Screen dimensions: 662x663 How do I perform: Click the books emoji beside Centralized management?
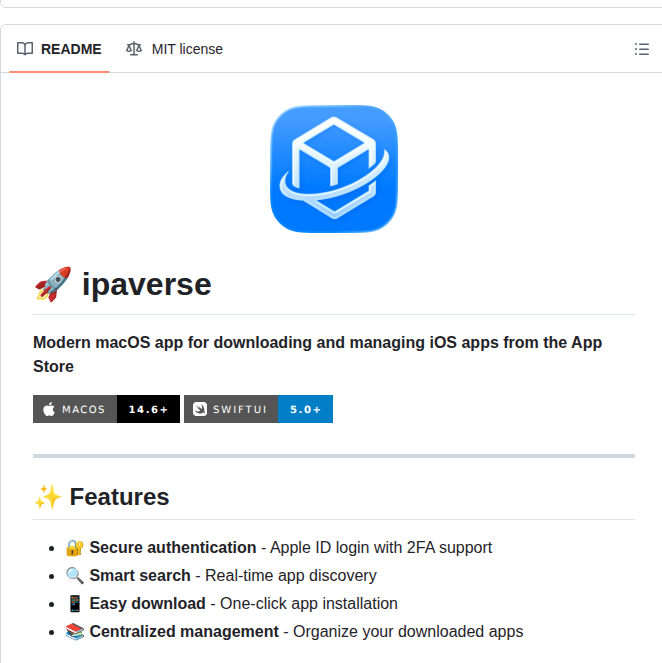(75, 631)
